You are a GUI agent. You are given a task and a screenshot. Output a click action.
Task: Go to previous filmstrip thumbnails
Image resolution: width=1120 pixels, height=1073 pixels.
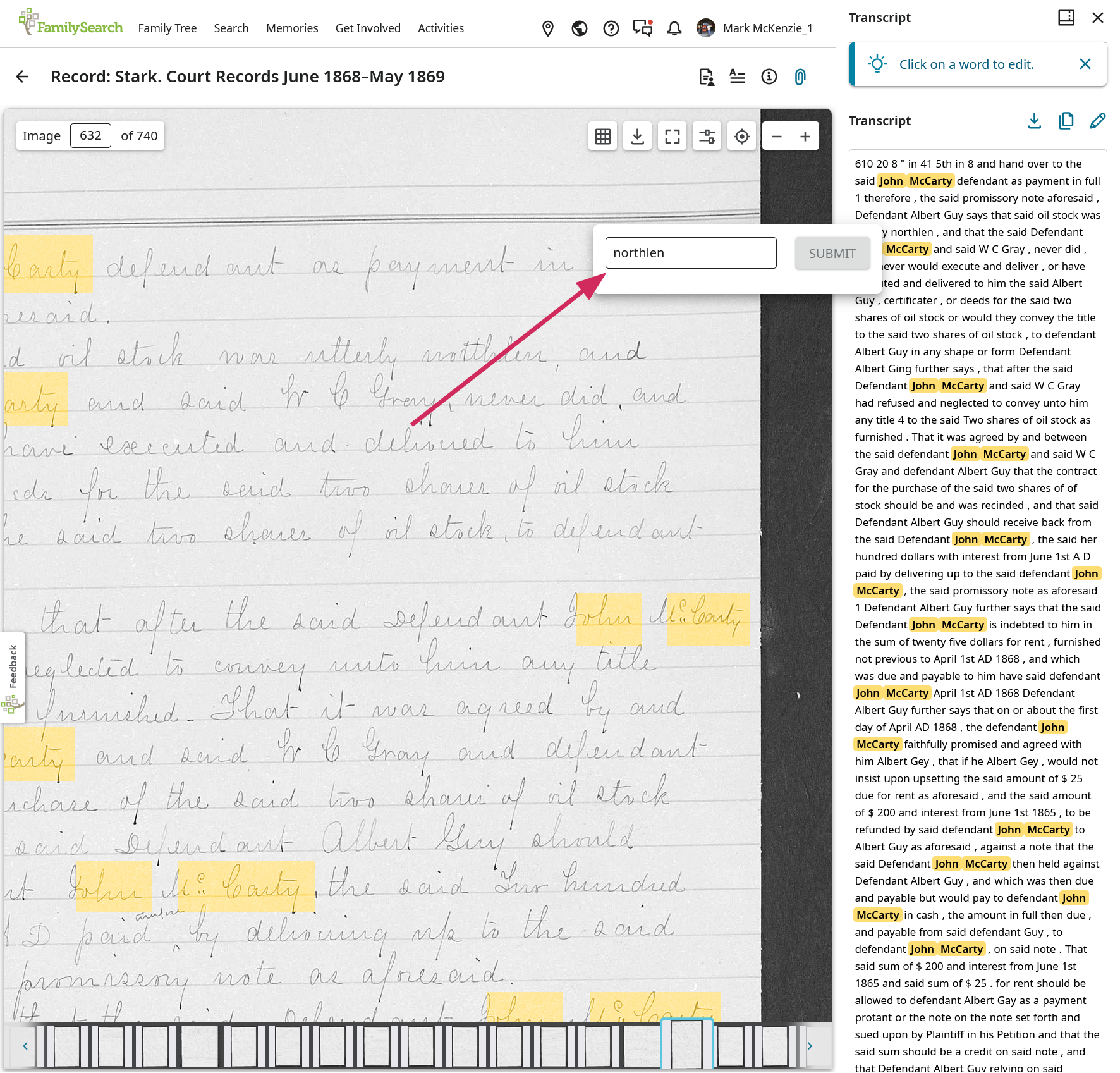[x=25, y=1046]
